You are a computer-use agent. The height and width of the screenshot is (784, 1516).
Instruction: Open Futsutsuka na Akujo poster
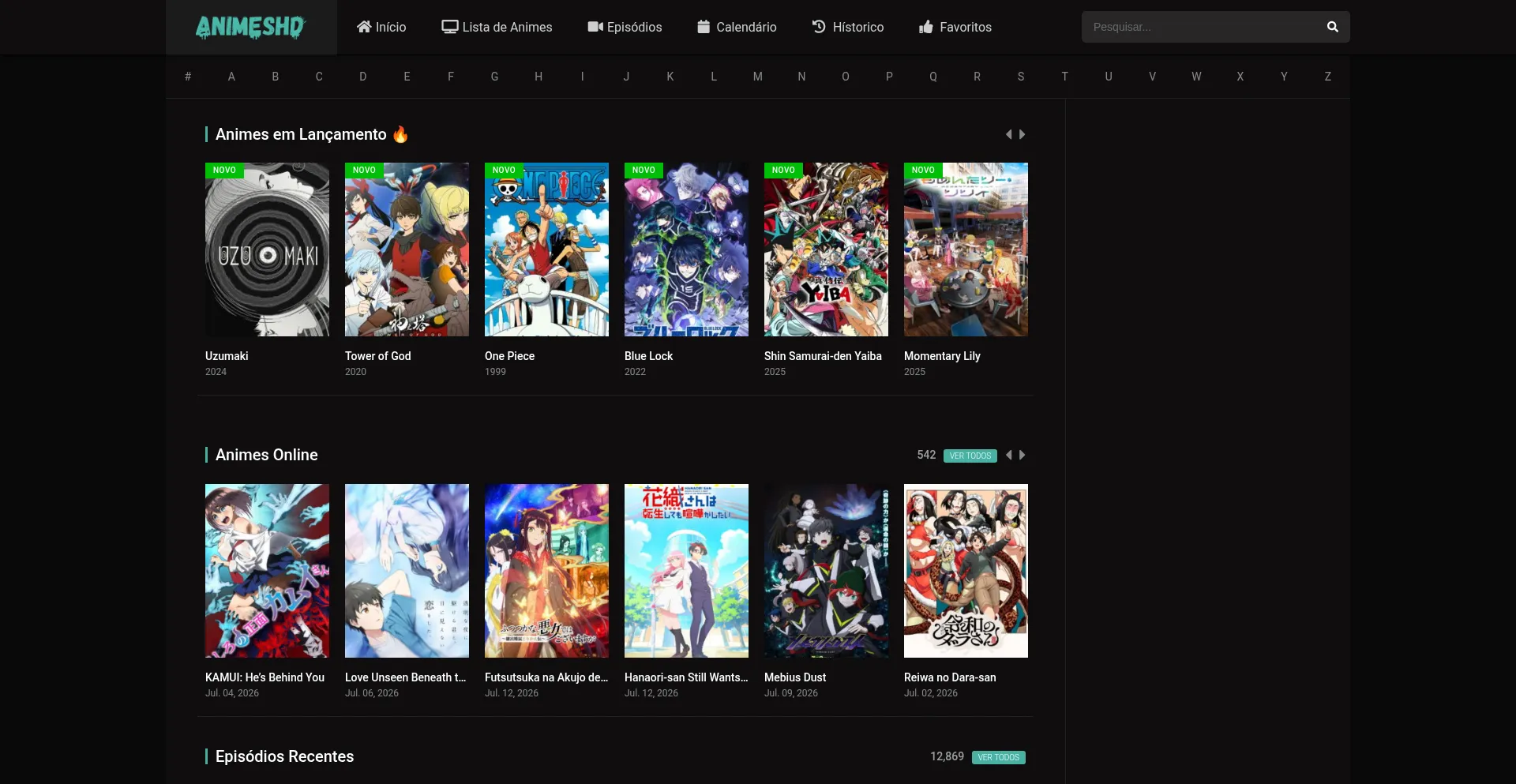[546, 571]
